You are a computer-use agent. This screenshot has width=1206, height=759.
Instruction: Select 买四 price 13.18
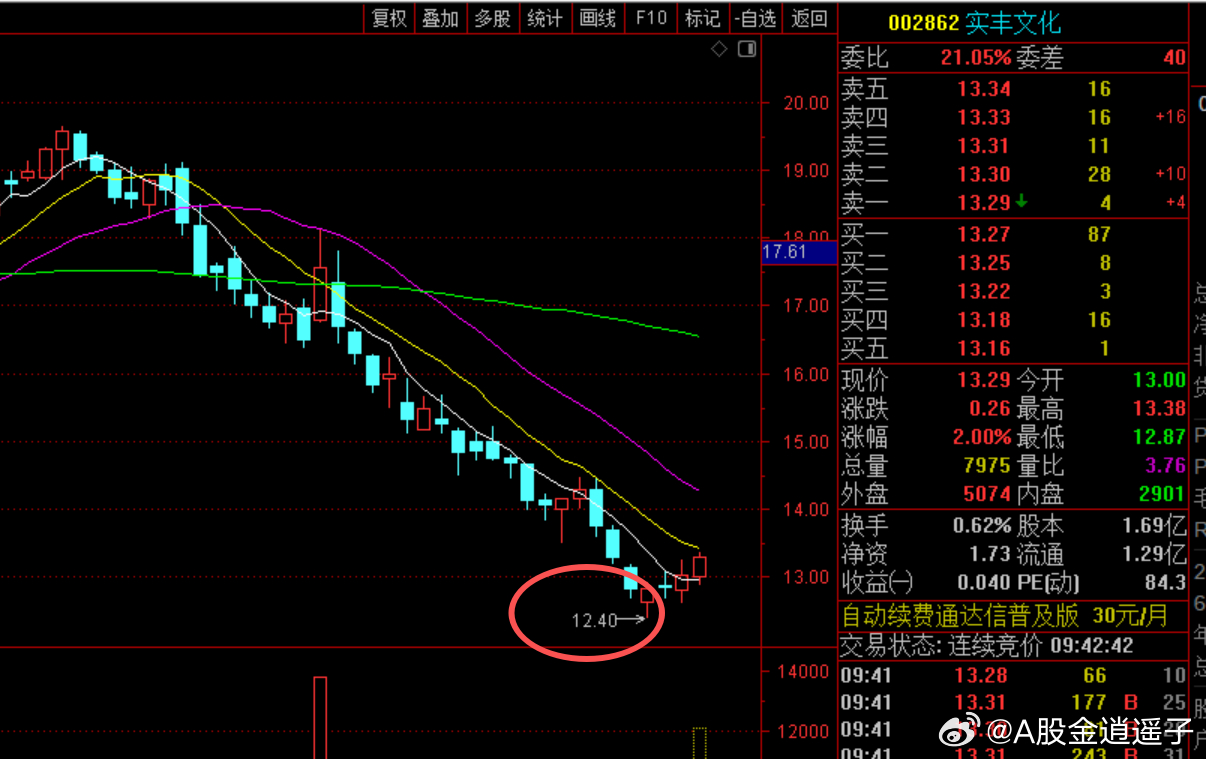point(984,320)
